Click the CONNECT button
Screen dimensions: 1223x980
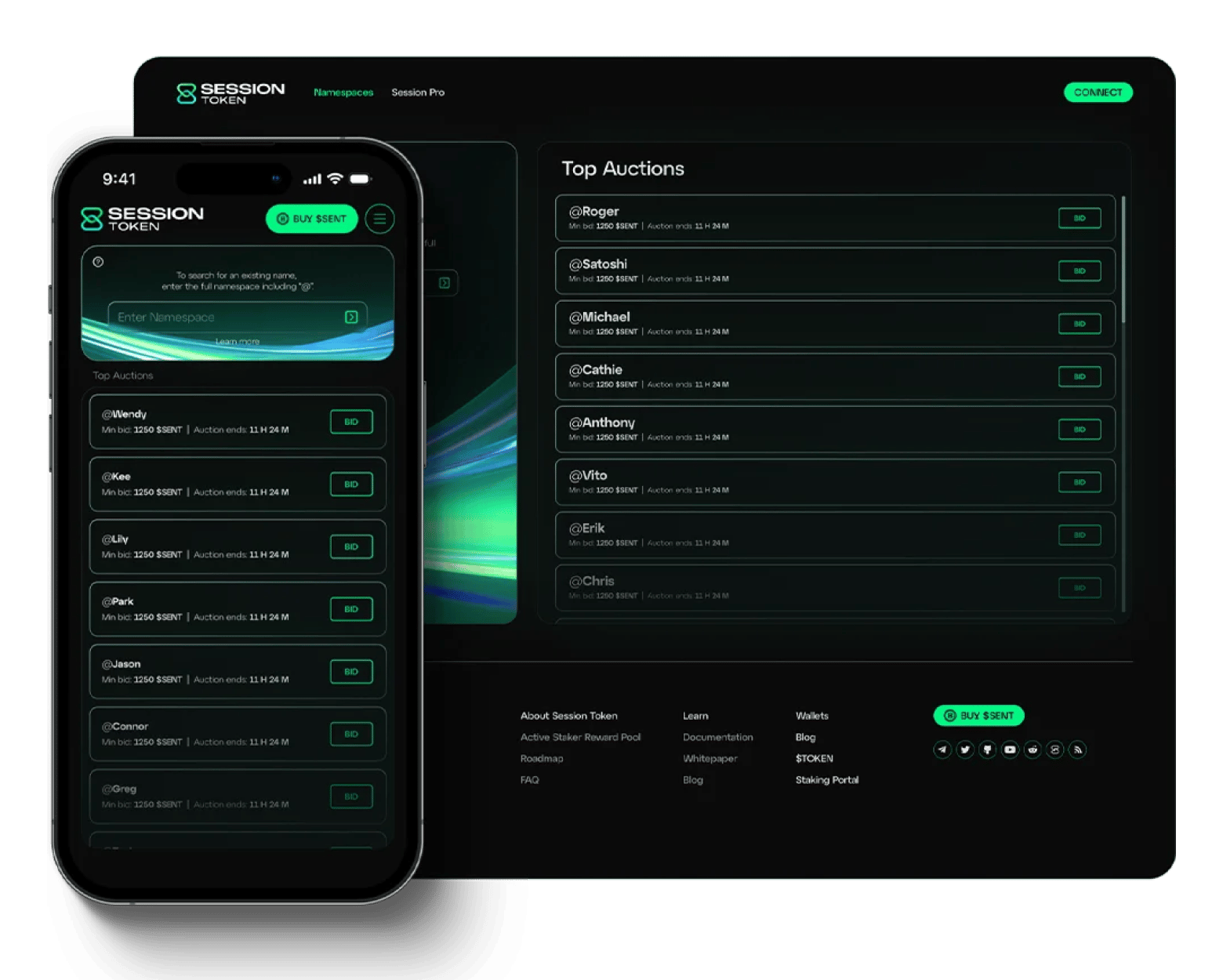click(x=1098, y=93)
